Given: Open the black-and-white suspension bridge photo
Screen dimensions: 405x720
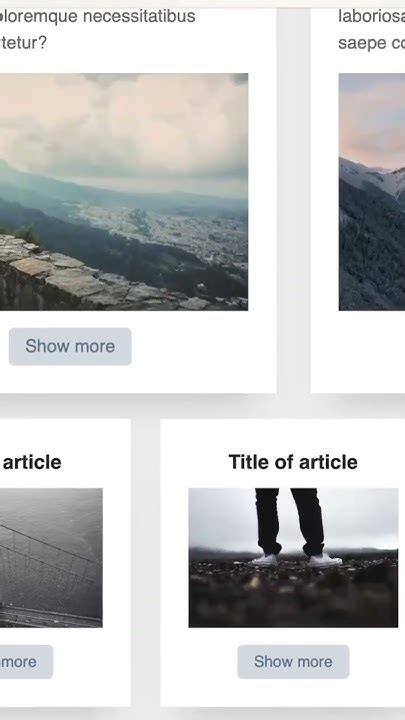Looking at the screenshot, I should click(51, 557).
